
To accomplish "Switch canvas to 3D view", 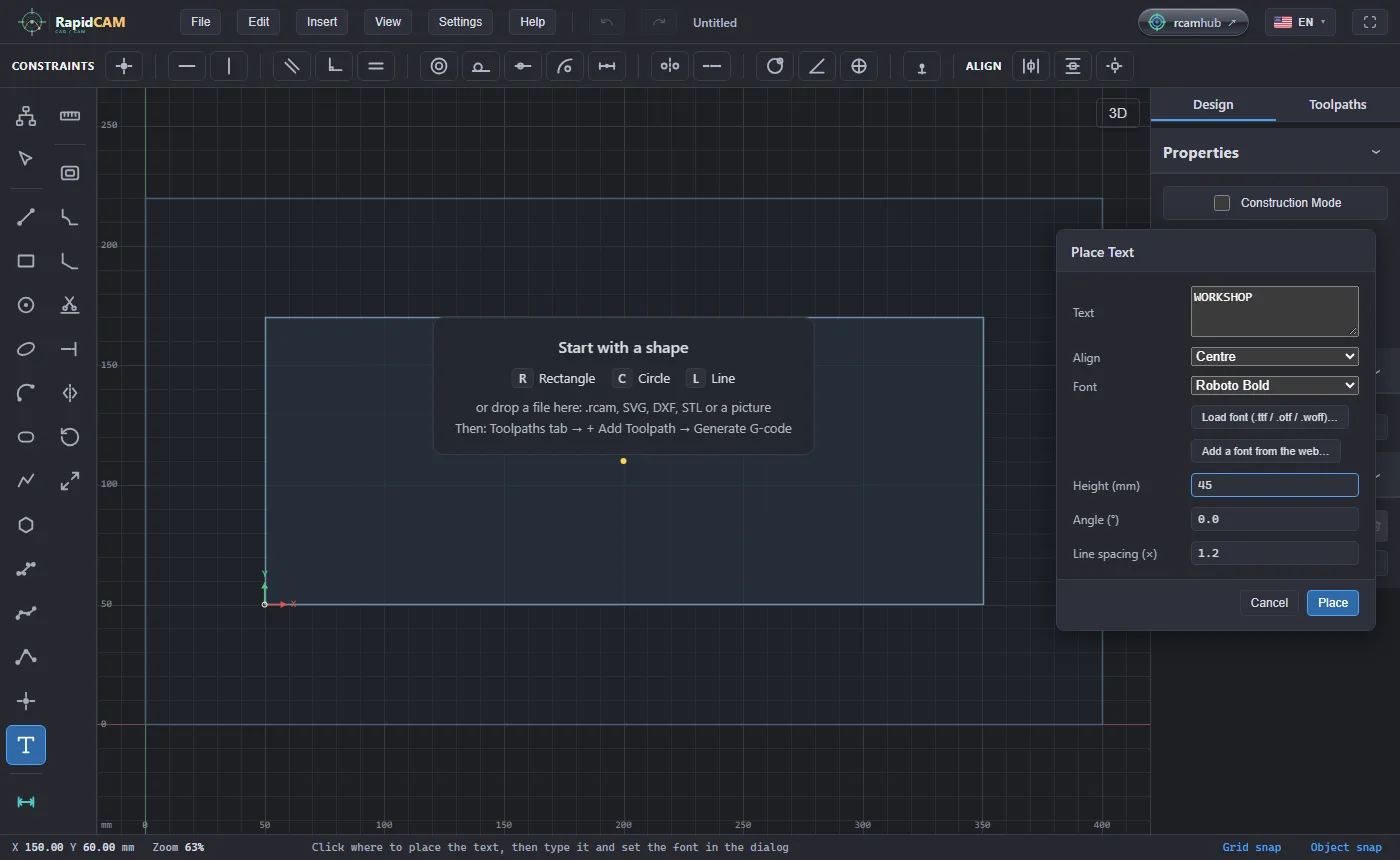I will point(1118,113).
